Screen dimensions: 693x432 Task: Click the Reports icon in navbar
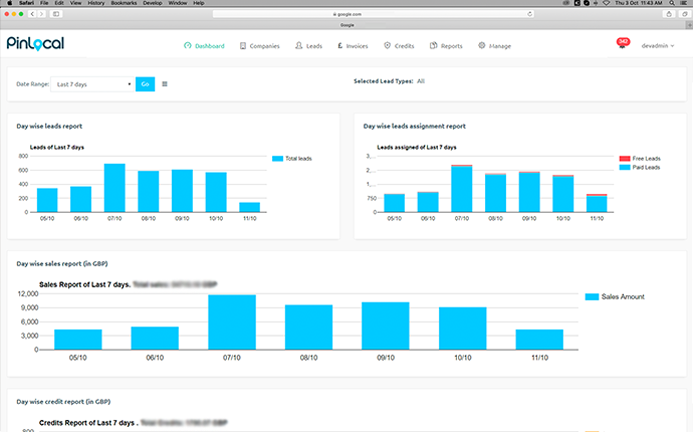[432, 46]
